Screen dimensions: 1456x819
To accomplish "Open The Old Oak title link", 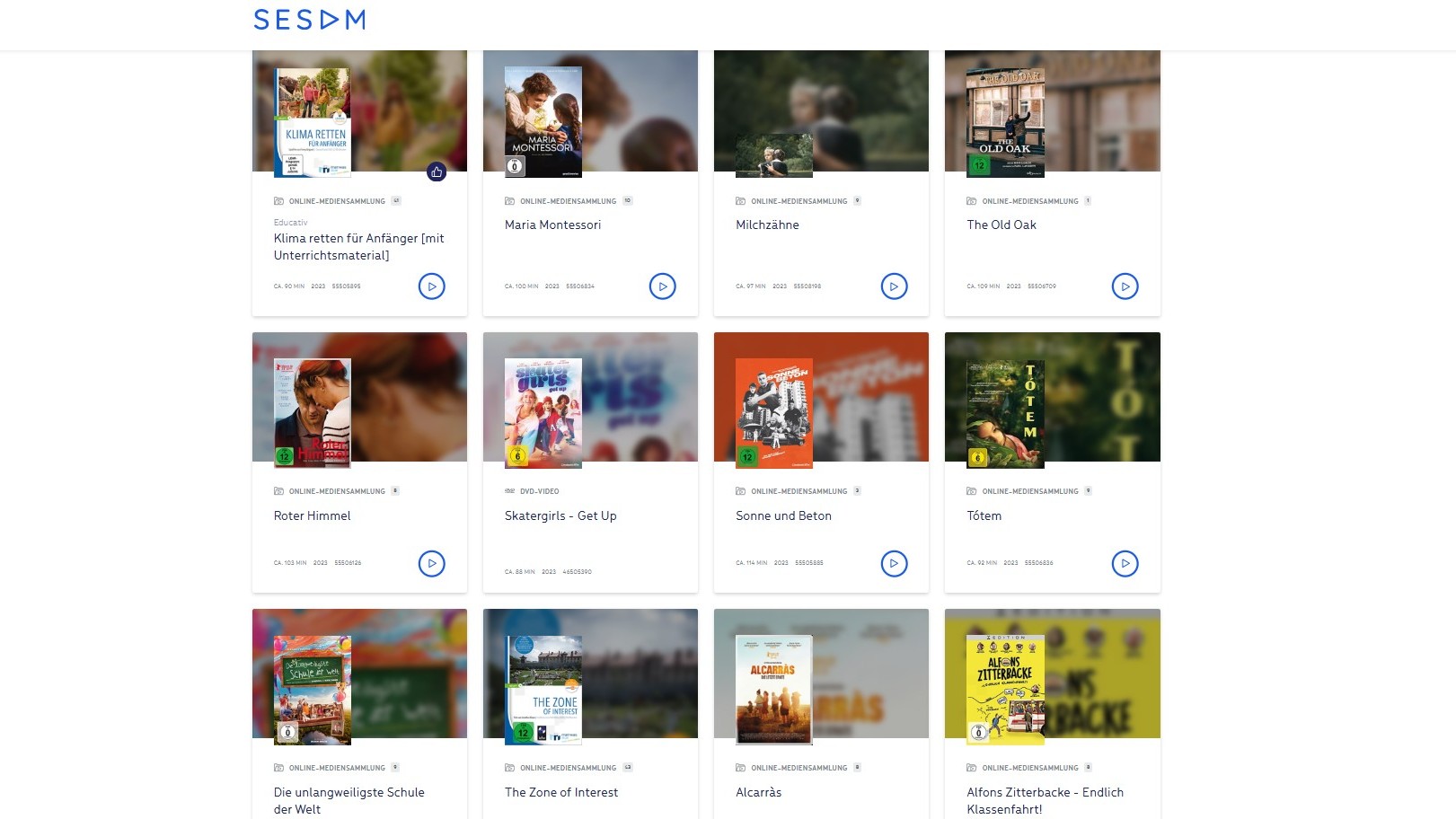I will [x=1002, y=225].
